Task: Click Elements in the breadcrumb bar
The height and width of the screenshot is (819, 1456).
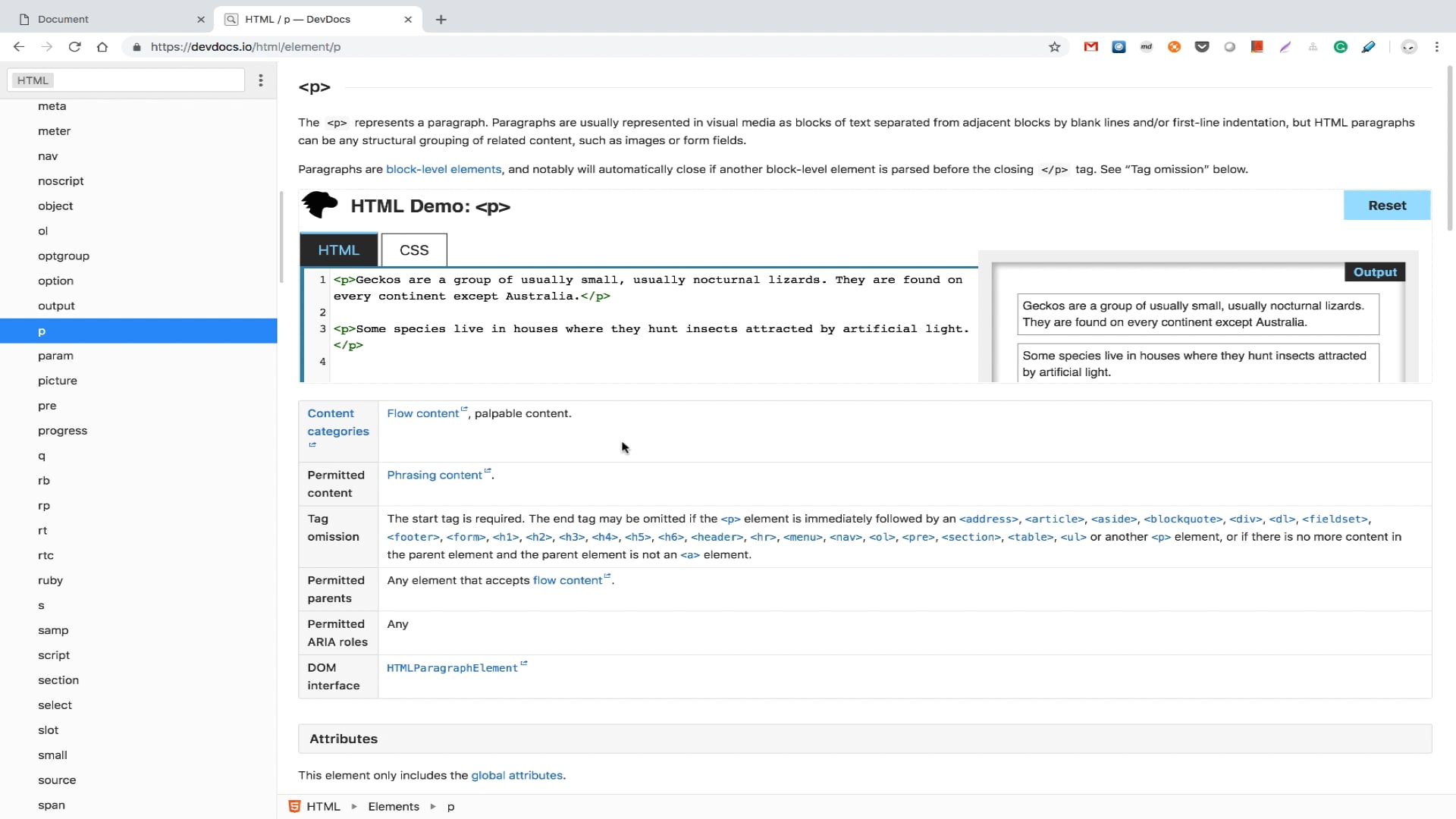Action: 394,807
